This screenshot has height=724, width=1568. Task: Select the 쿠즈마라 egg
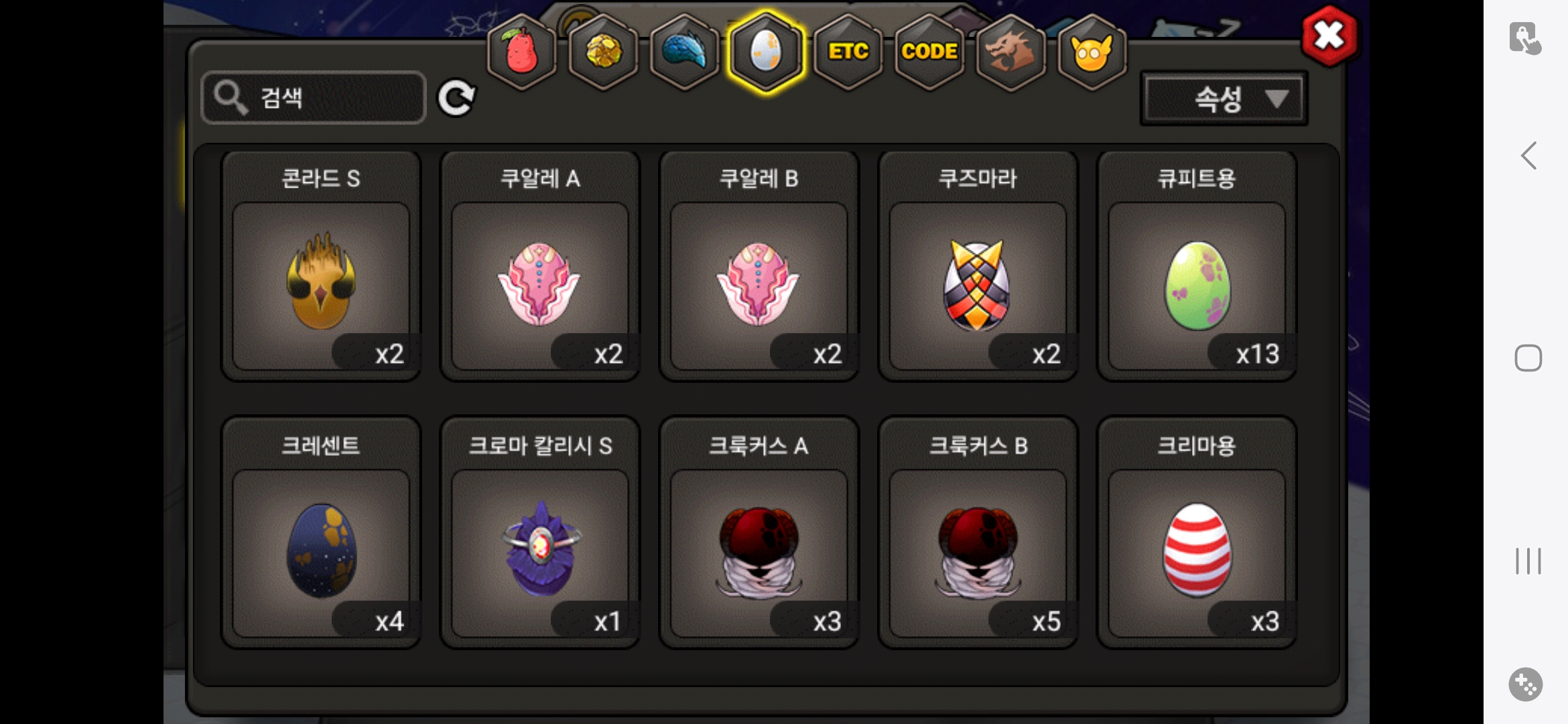(x=978, y=266)
